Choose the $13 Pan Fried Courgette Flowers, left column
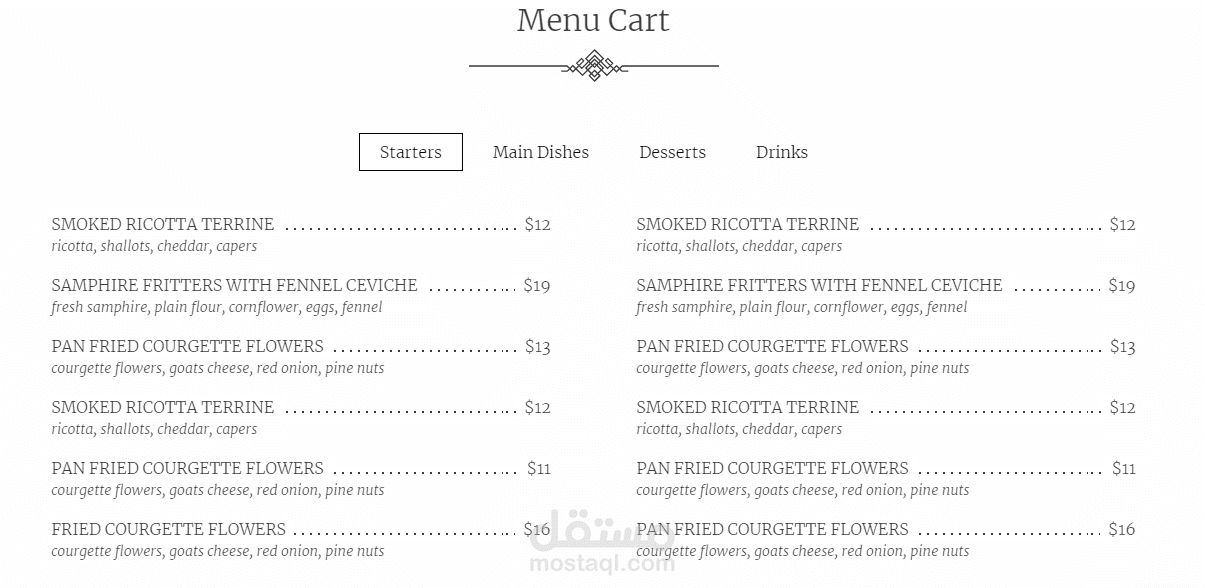 pos(187,347)
